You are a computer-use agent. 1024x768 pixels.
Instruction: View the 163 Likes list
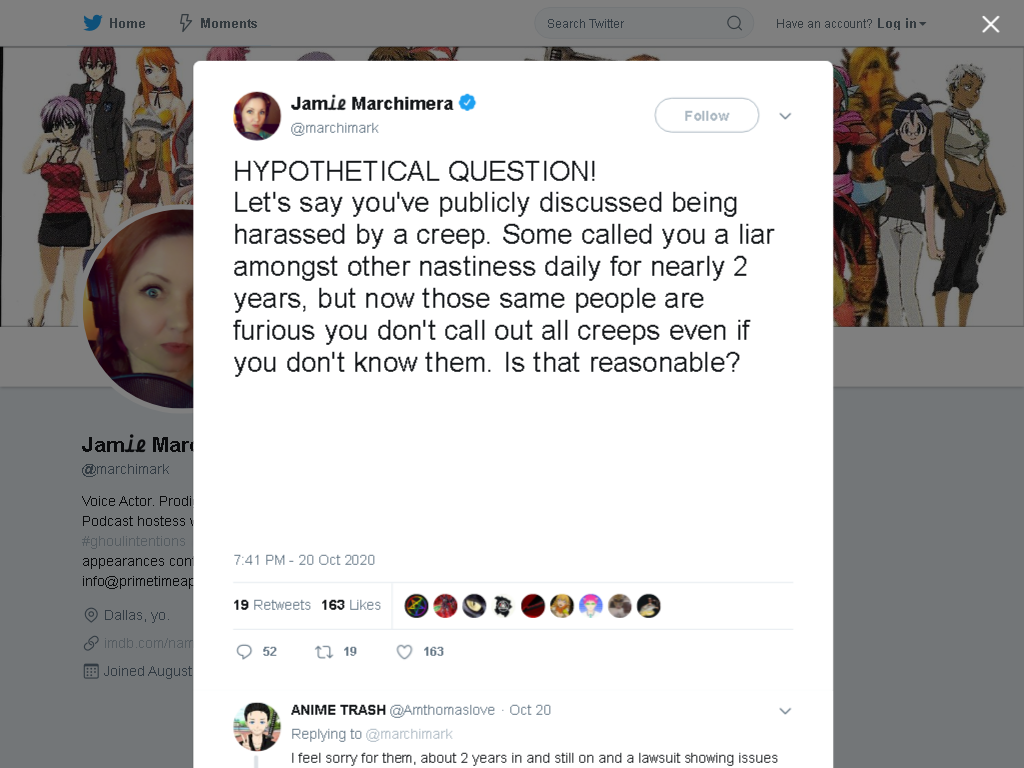(351, 605)
